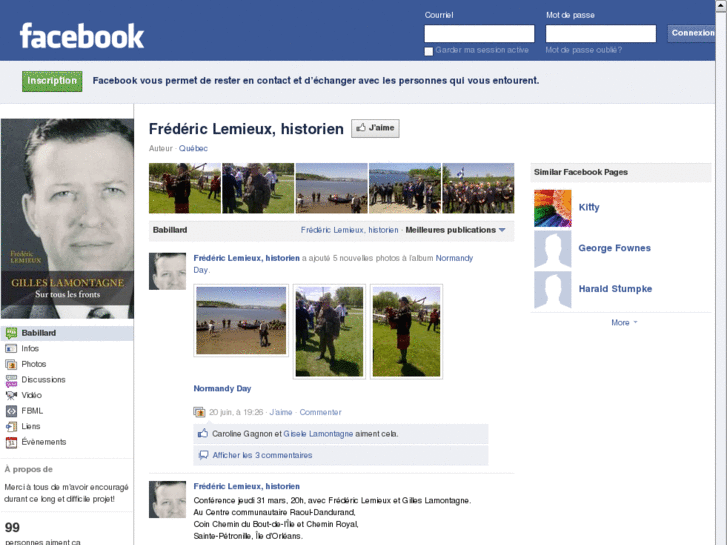Viewport: 727px width, 545px height.
Task: Open large beach photo in Normandy post
Action: point(241,321)
